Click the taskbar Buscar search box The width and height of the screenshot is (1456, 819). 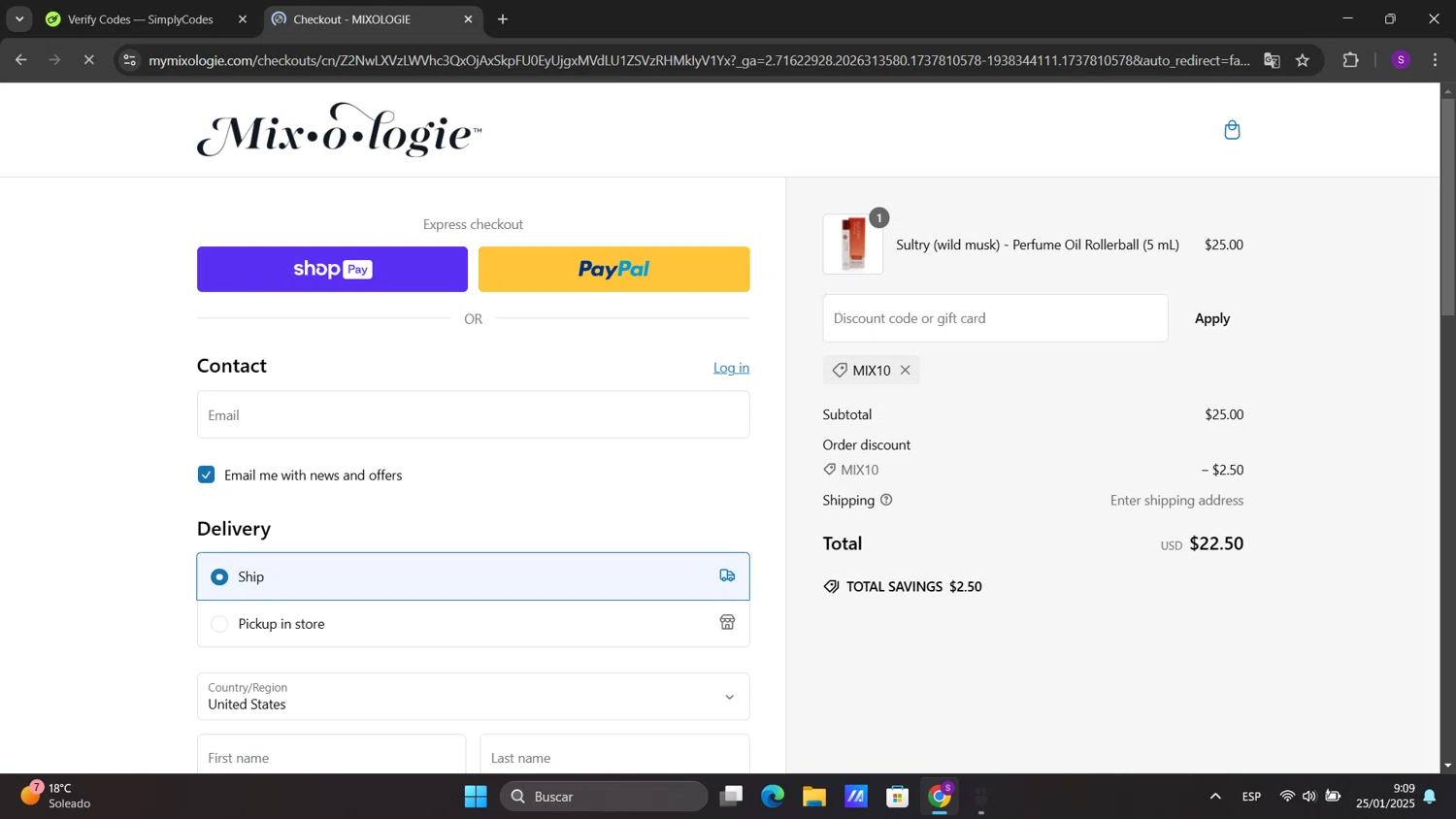click(x=604, y=797)
